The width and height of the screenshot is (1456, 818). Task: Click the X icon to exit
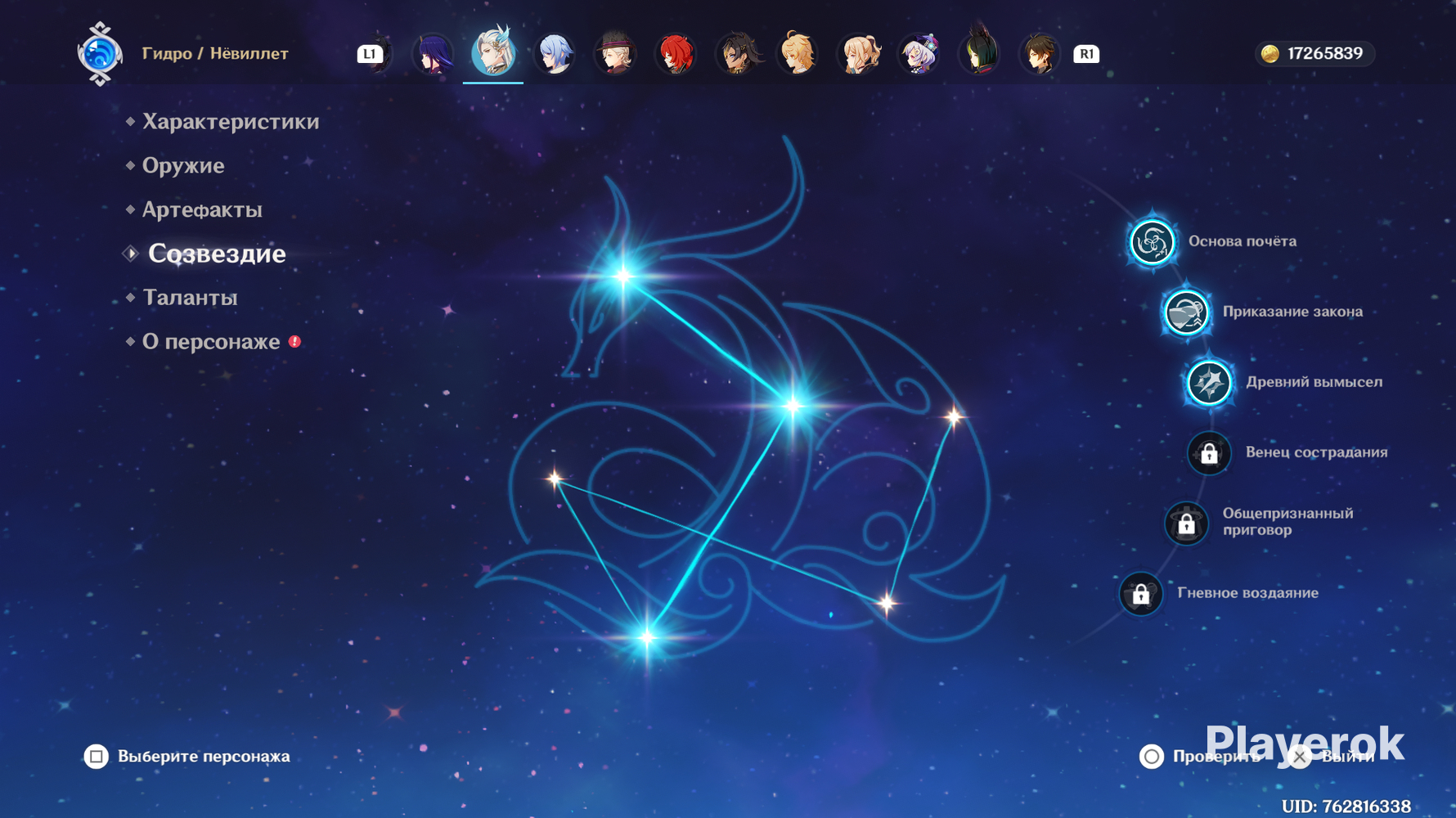1299,757
